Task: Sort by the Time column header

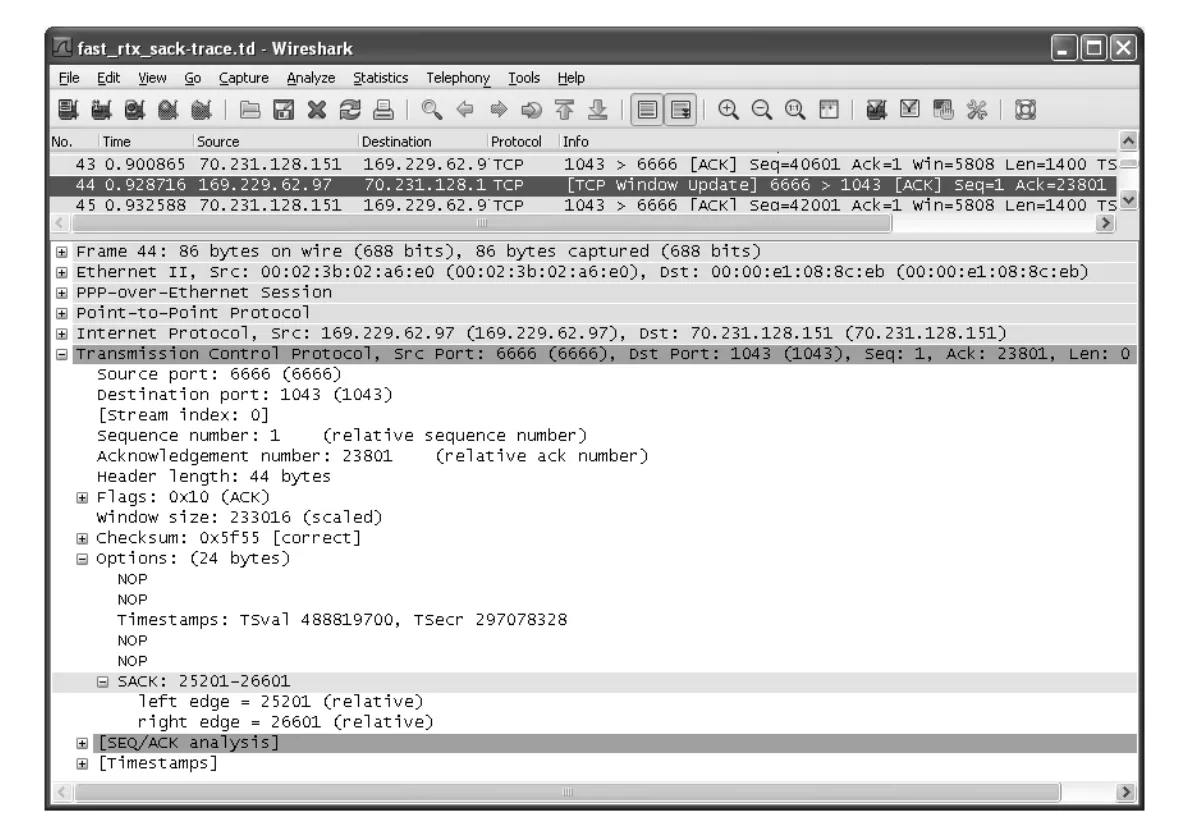Action: click(146, 142)
